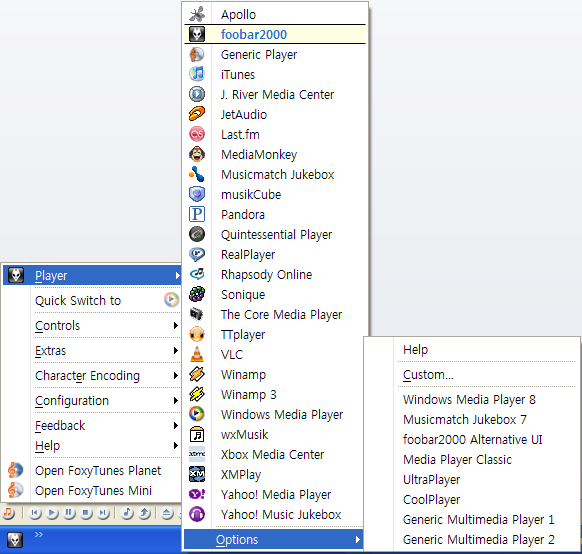The image size is (582, 554).
Task: Pause playback from the toolbar
Action: click(69, 513)
